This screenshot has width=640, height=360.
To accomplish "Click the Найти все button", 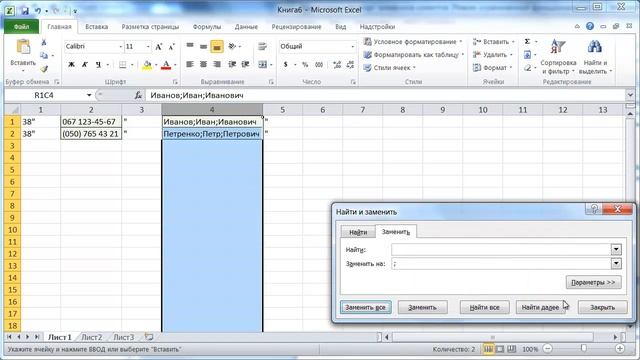I will coord(484,307).
